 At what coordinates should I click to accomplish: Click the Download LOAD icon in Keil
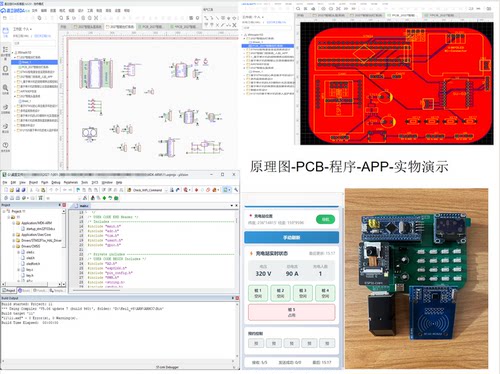tap(40, 198)
